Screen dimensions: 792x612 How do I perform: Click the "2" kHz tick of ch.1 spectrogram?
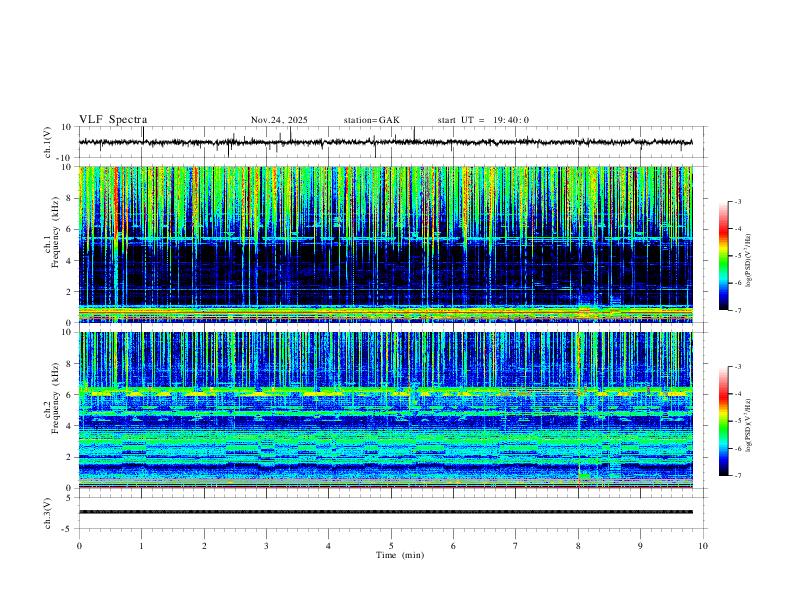(70, 291)
